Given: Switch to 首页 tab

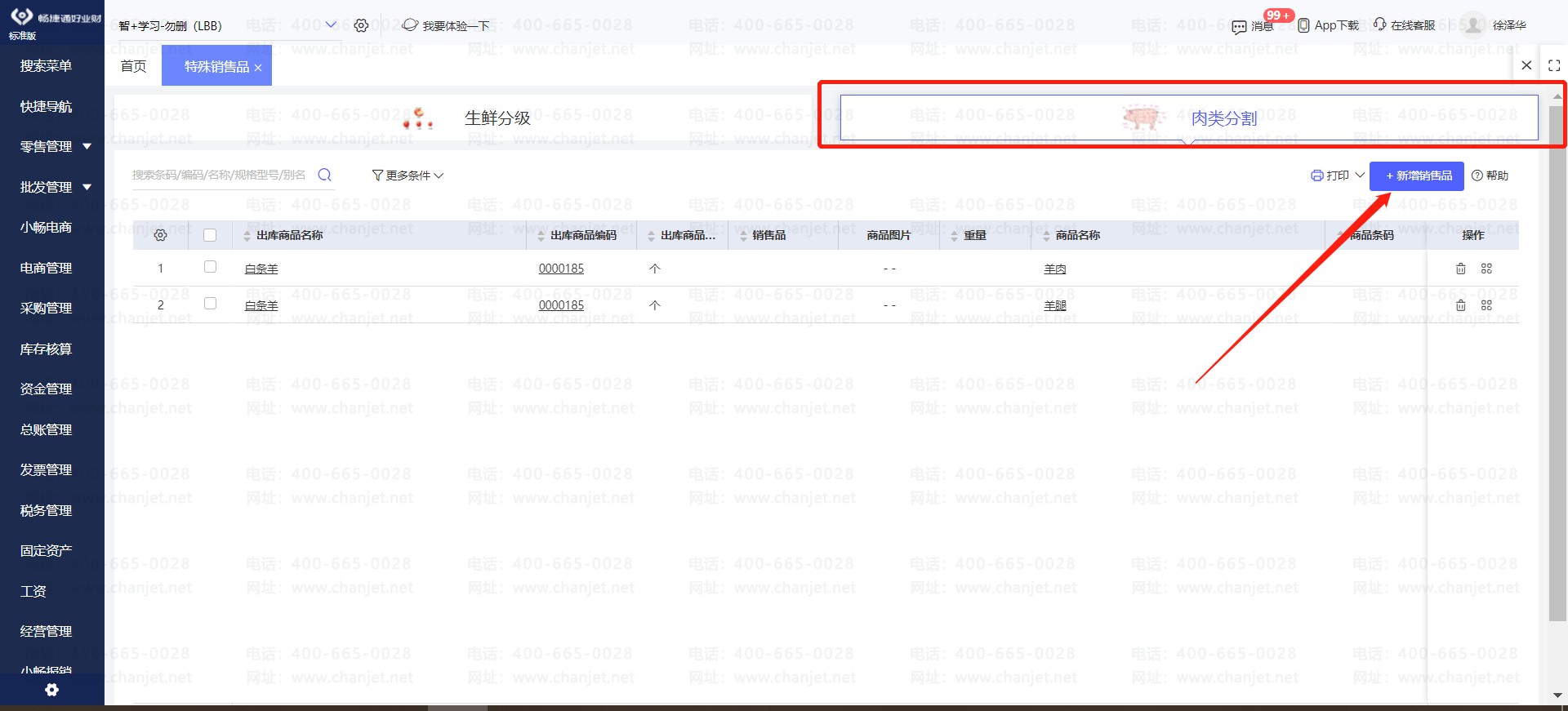Looking at the screenshot, I should click(x=133, y=66).
